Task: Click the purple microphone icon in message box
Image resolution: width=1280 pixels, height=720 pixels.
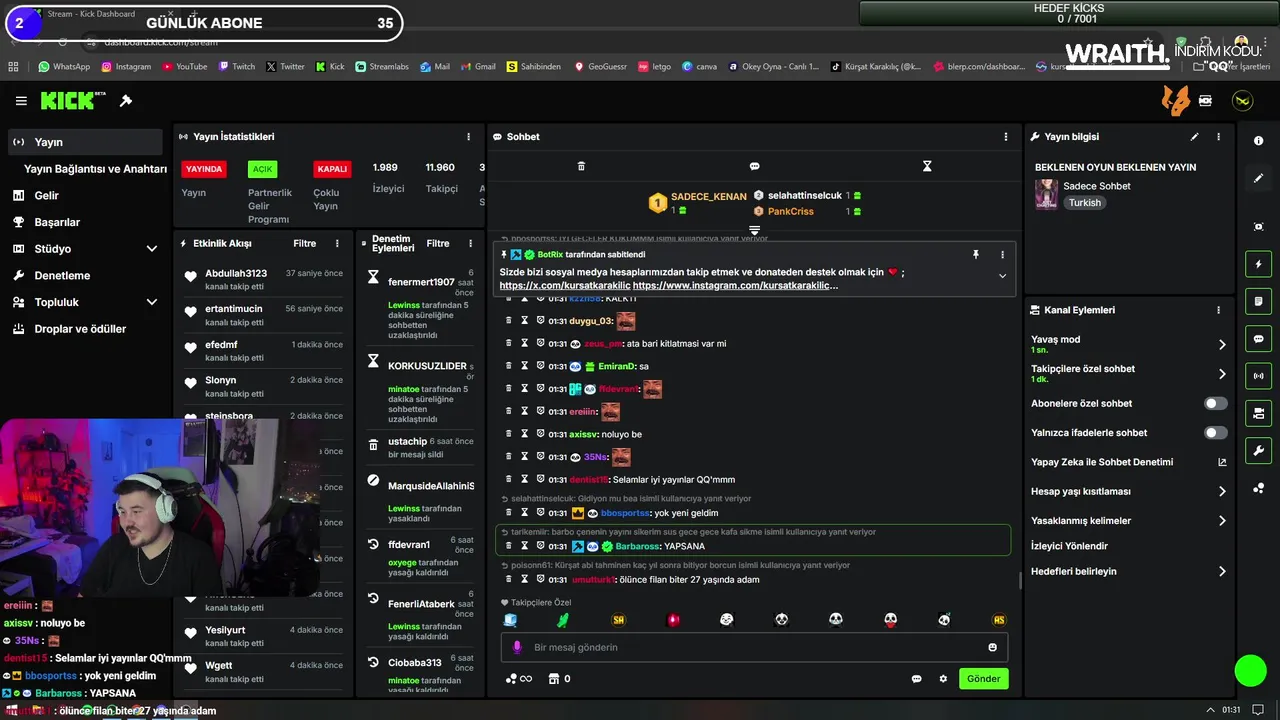Action: click(x=517, y=647)
